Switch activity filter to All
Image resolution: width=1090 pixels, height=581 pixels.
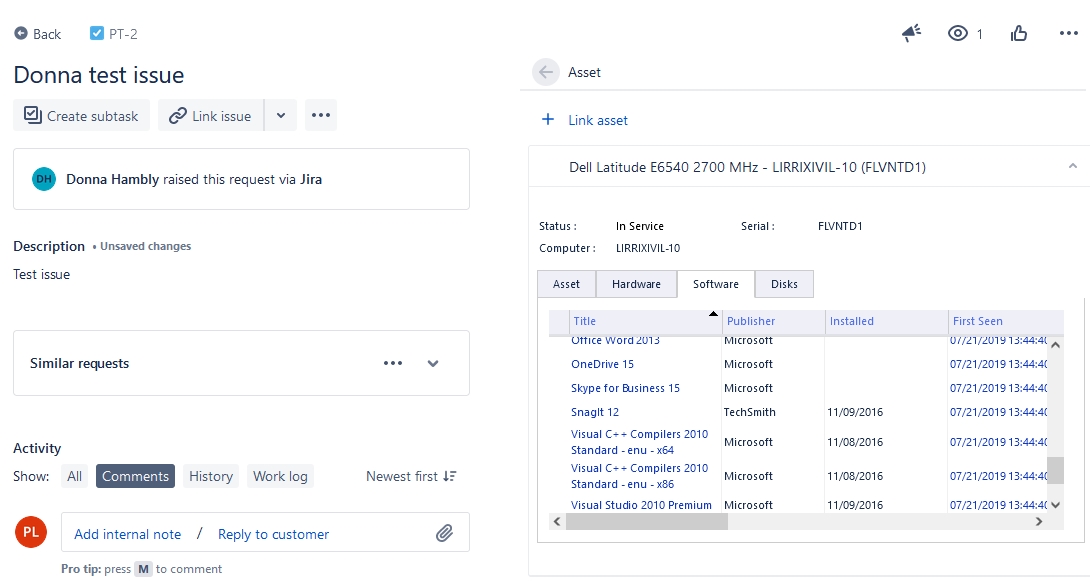(74, 476)
